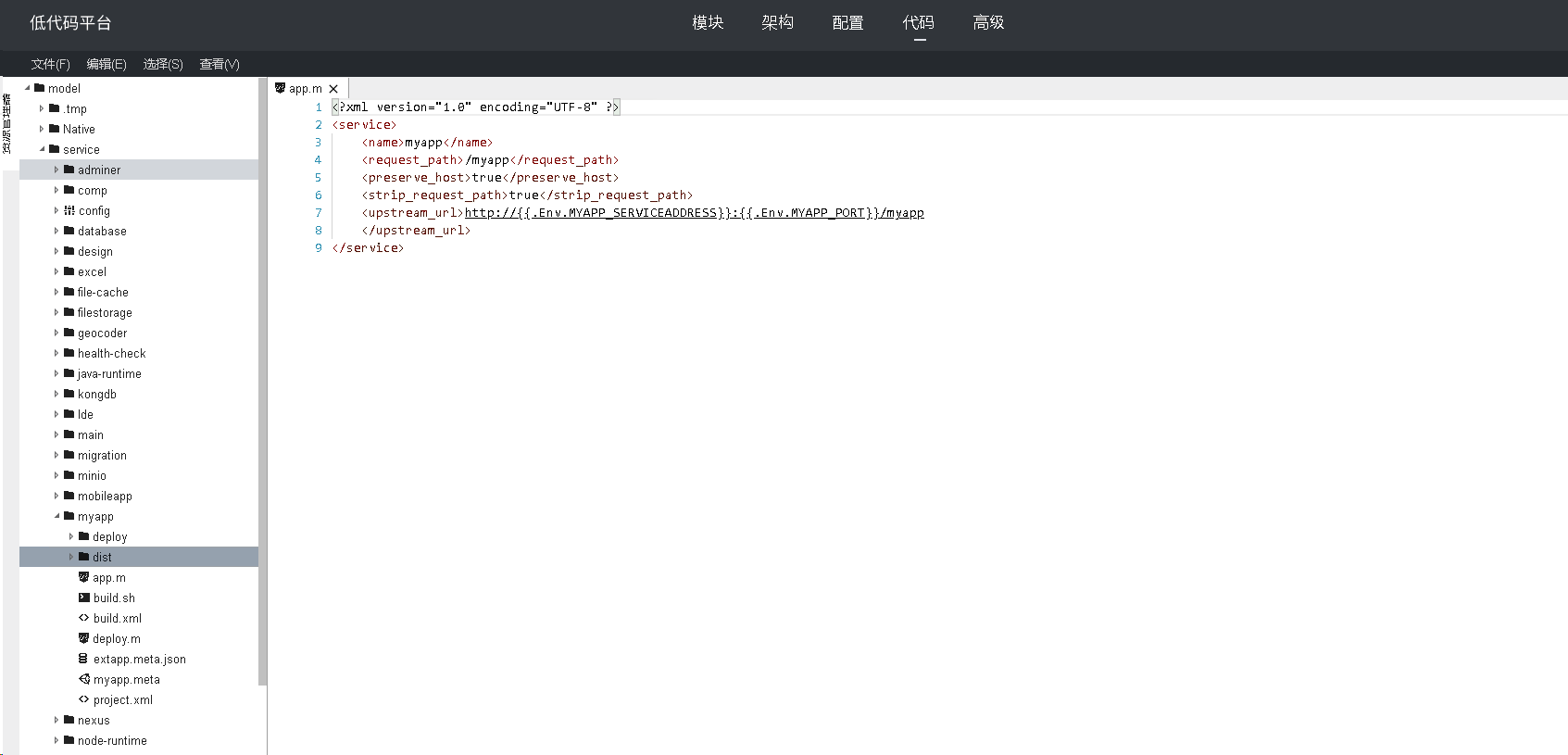Open the 文件(F) menu
Screen dimensions: 1568x755
50,64
